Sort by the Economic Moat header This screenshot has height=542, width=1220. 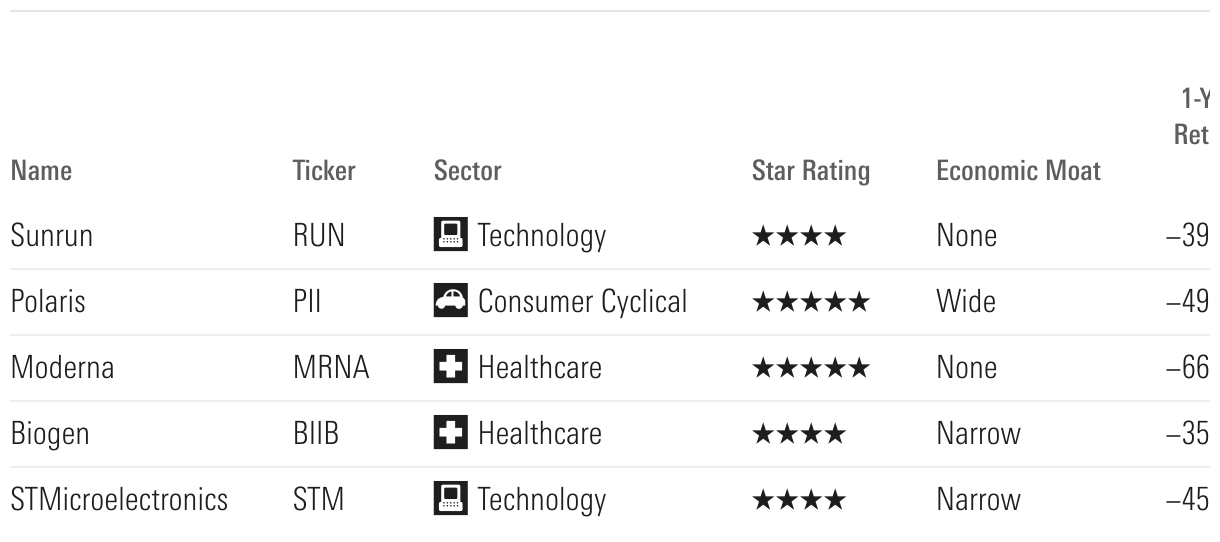click(x=1018, y=171)
